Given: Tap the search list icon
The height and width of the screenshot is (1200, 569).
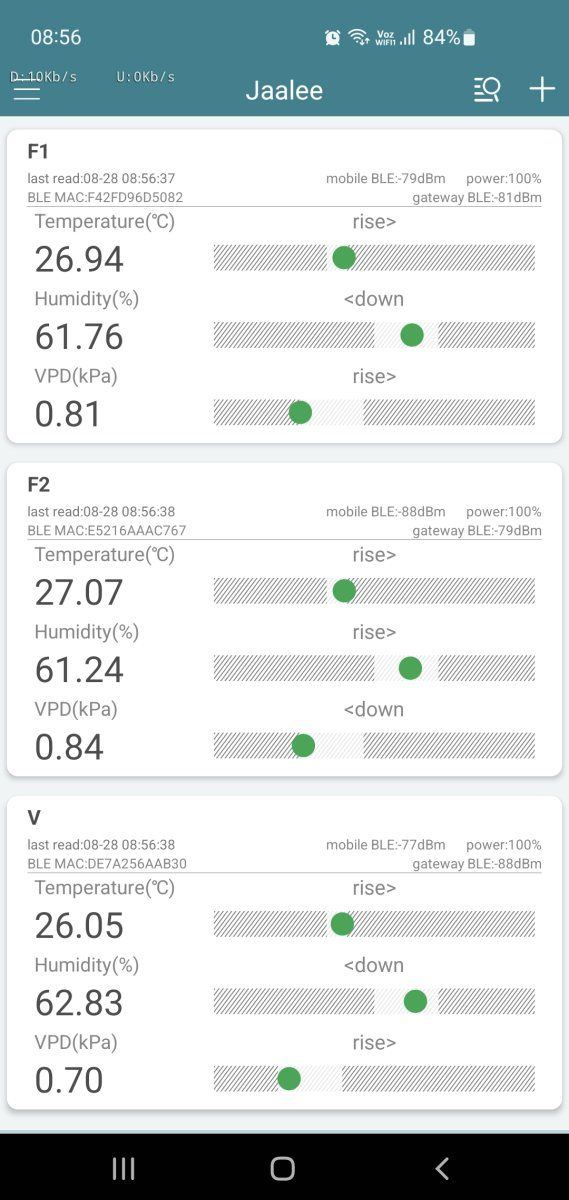Looking at the screenshot, I should [487, 89].
